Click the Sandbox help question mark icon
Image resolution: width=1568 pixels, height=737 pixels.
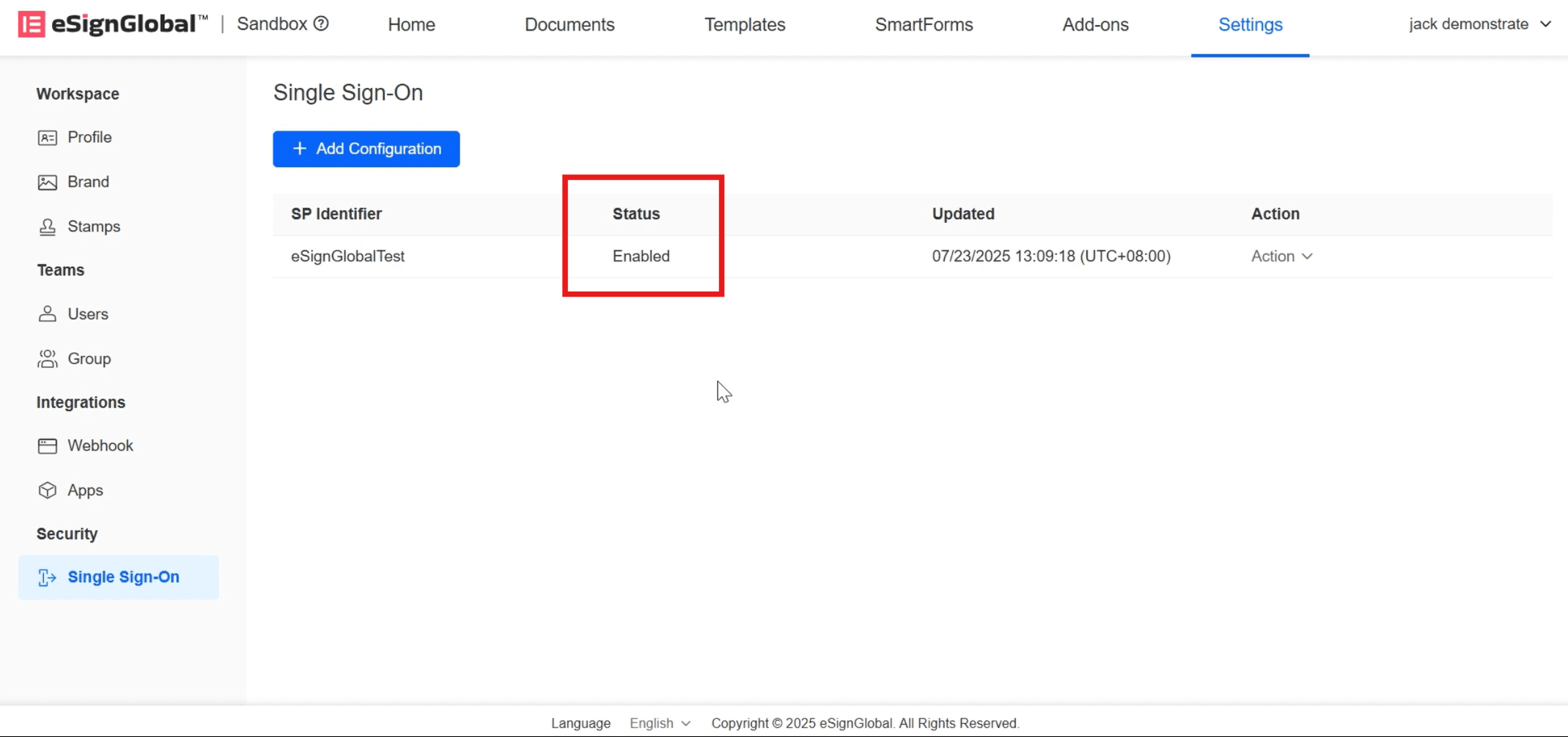(x=321, y=23)
